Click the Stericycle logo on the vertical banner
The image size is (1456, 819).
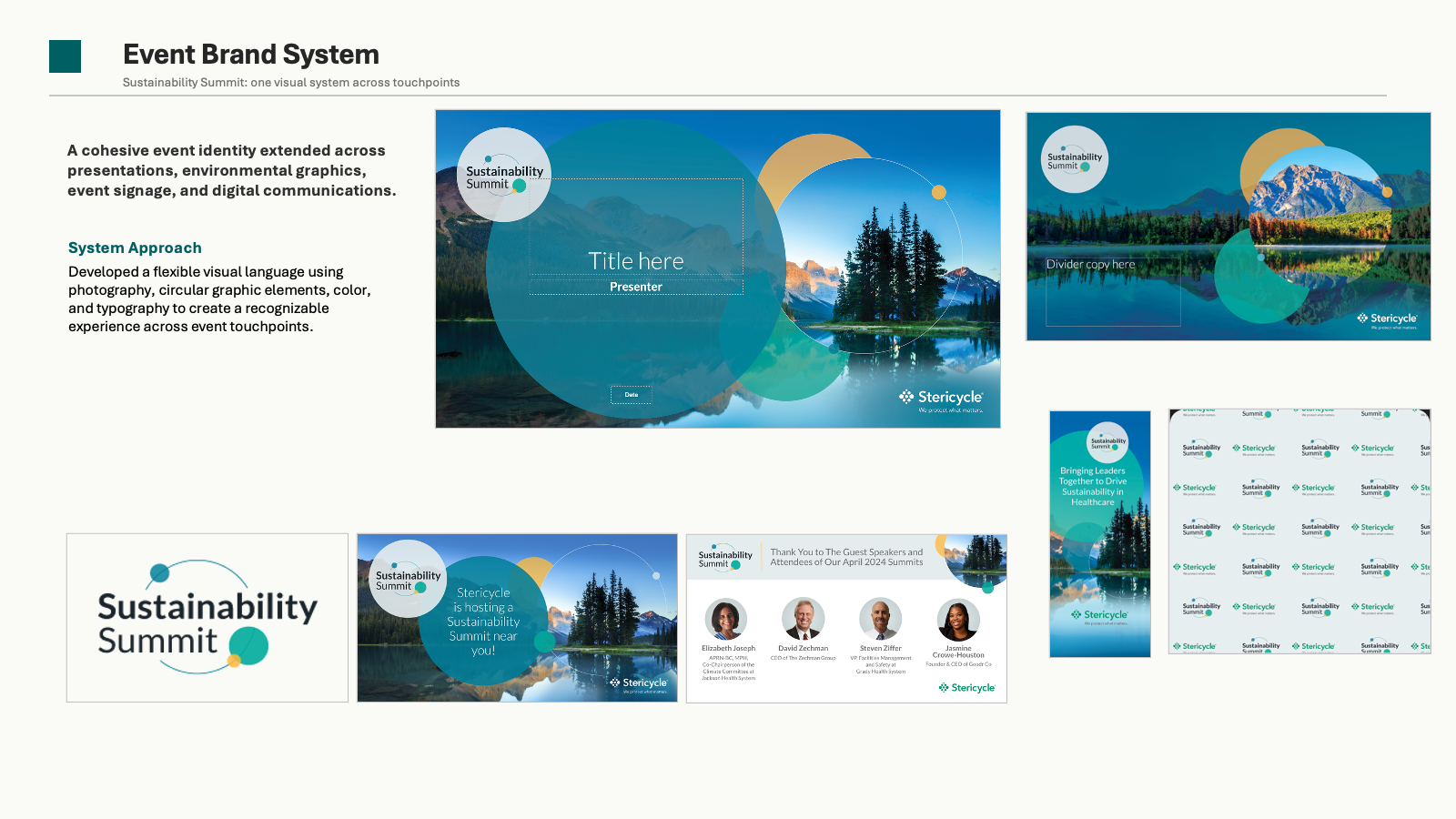coord(1099,616)
